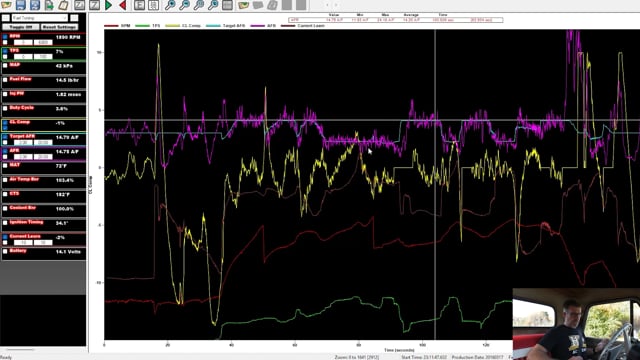Click the CL Comp legend entry

(x=183, y=26)
